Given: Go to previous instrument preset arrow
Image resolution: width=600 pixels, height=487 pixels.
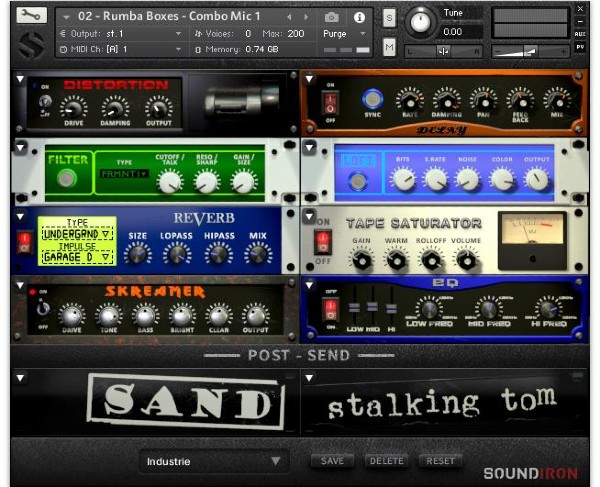Looking at the screenshot, I should (x=289, y=17).
